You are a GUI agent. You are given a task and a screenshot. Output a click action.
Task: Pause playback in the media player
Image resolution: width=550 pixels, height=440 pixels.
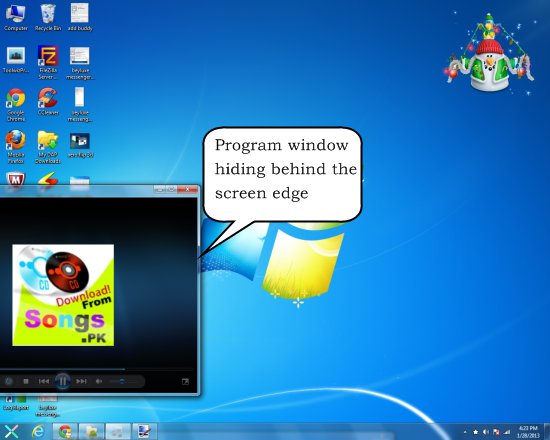(x=63, y=381)
